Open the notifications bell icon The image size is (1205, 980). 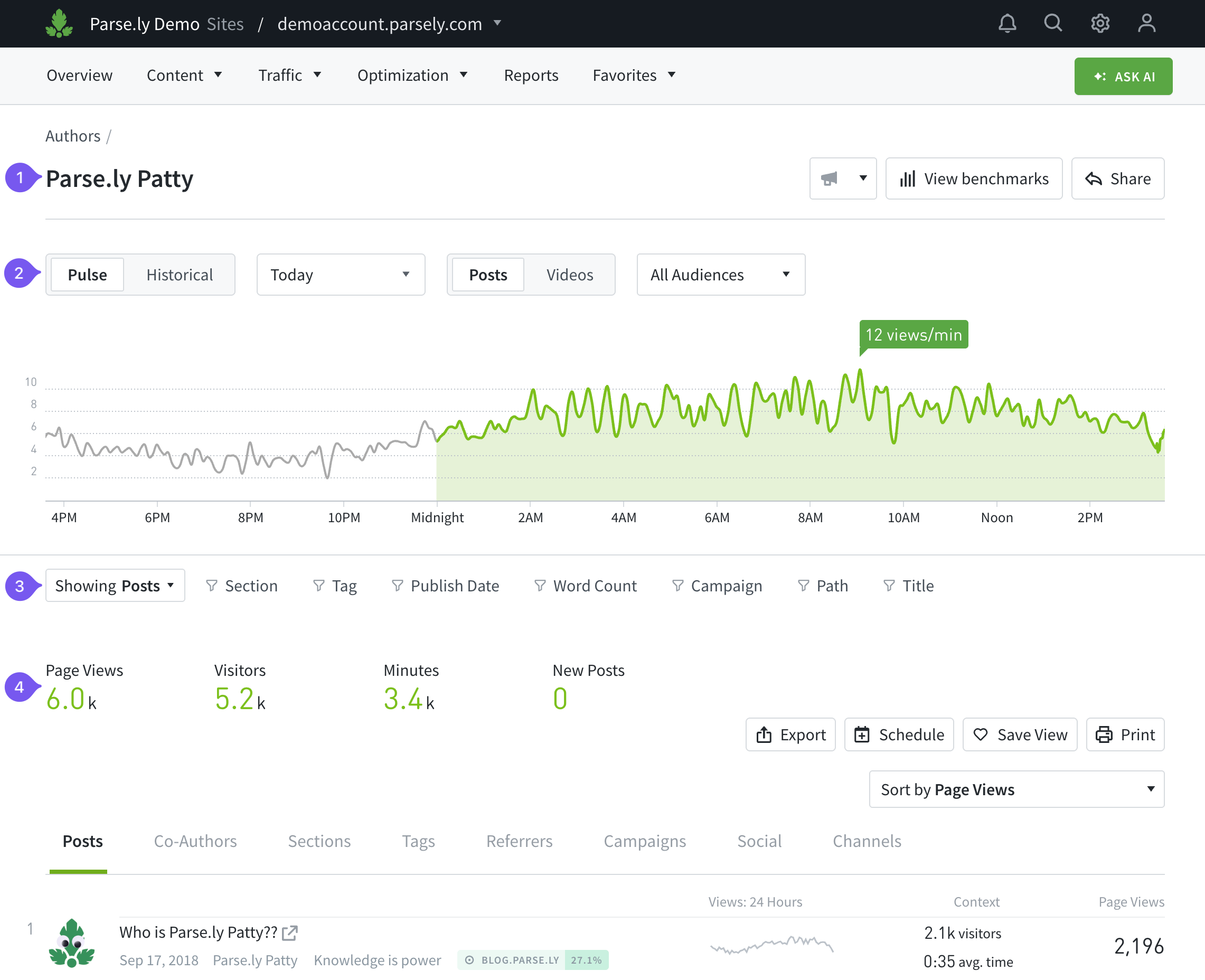[1007, 24]
